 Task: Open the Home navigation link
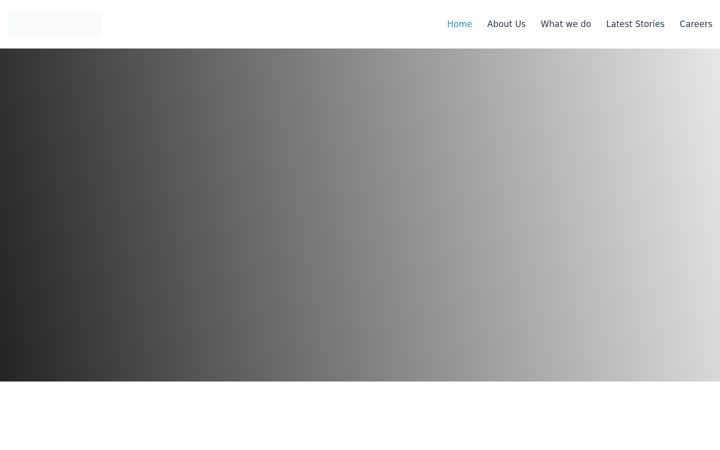(x=459, y=24)
